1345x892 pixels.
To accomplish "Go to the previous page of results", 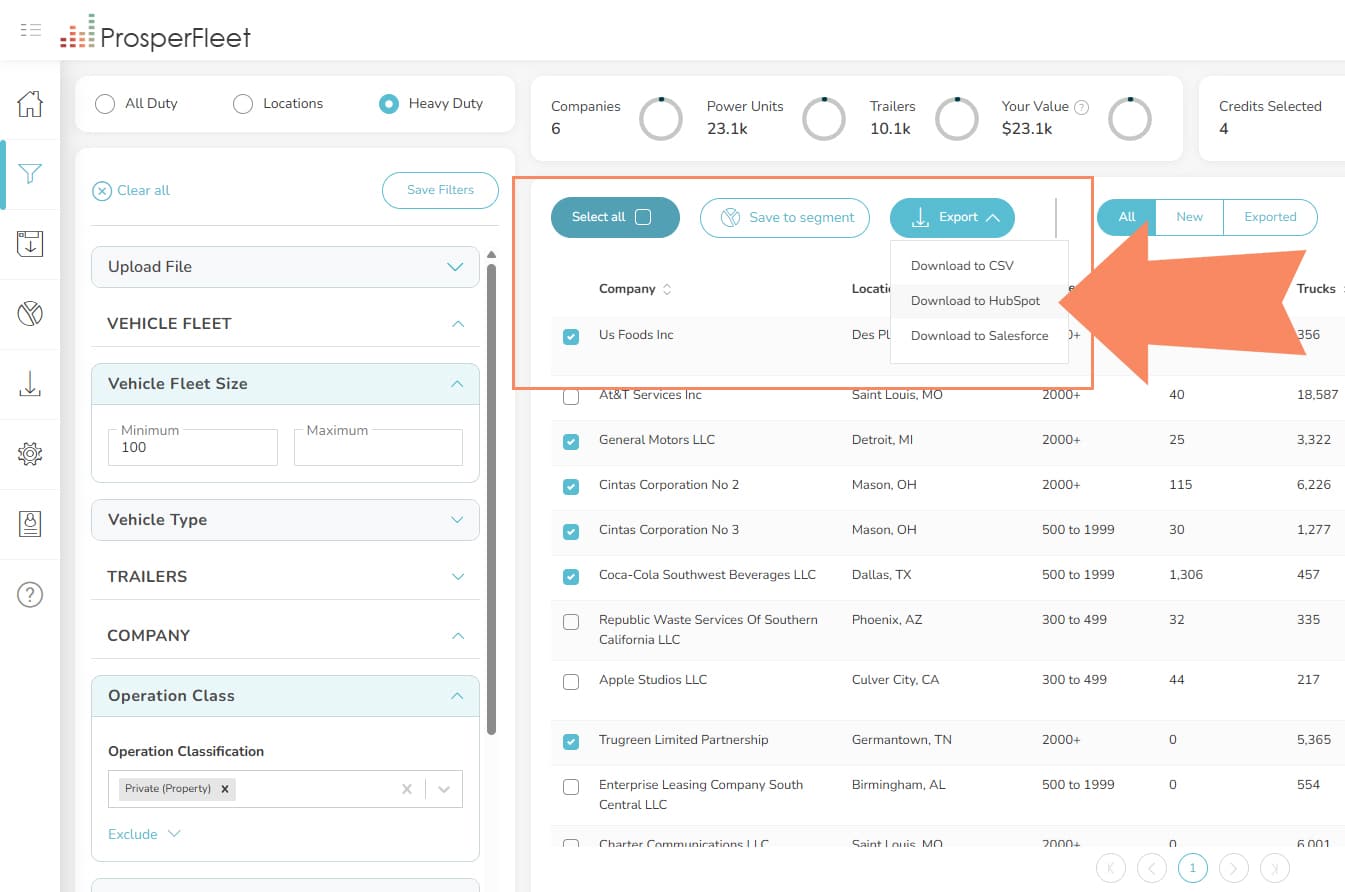I will pyautogui.click(x=1151, y=868).
